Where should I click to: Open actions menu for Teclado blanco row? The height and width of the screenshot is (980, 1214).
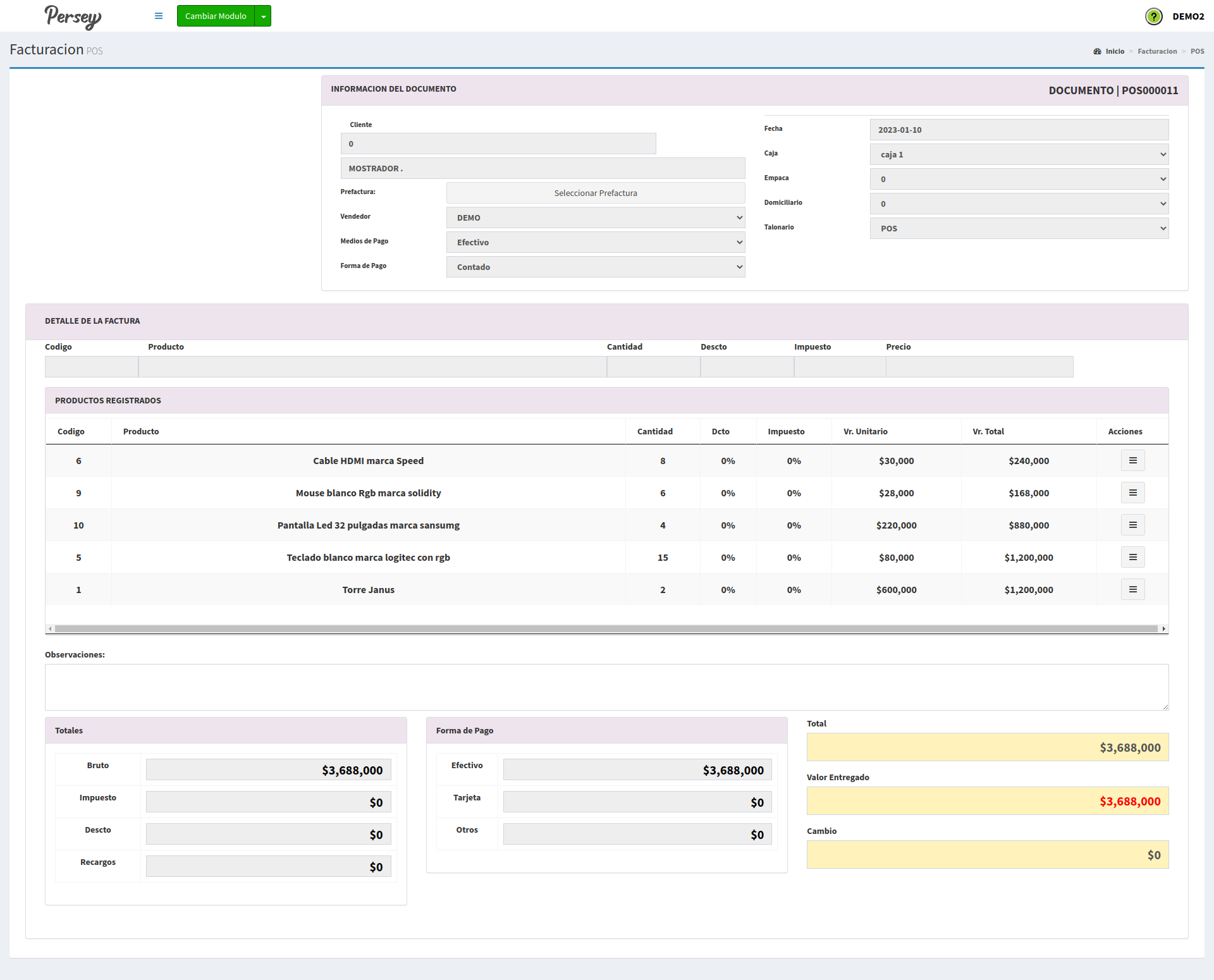[x=1132, y=558]
